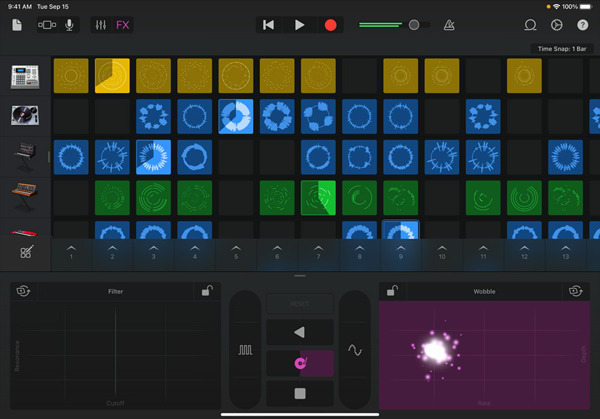This screenshot has width=600, height=419.
Task: Open the track mixer controls icon
Action: click(x=101, y=25)
